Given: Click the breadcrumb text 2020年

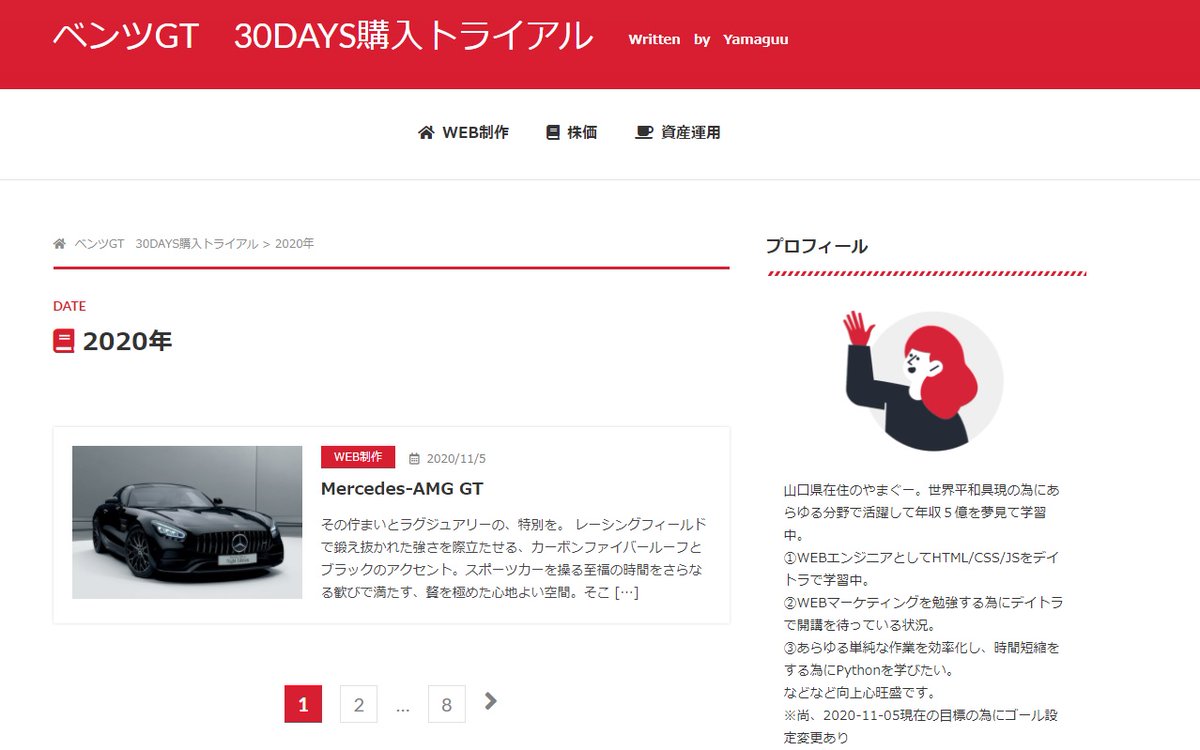Looking at the screenshot, I should (x=295, y=243).
